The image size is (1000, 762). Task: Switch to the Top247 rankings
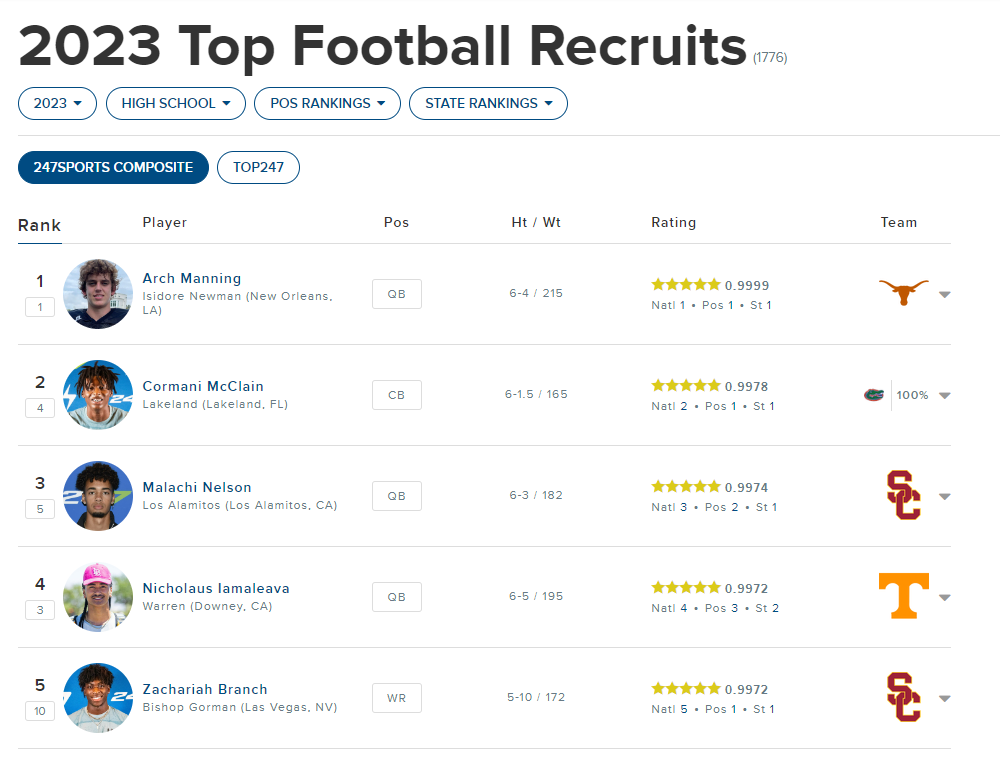[x=258, y=167]
